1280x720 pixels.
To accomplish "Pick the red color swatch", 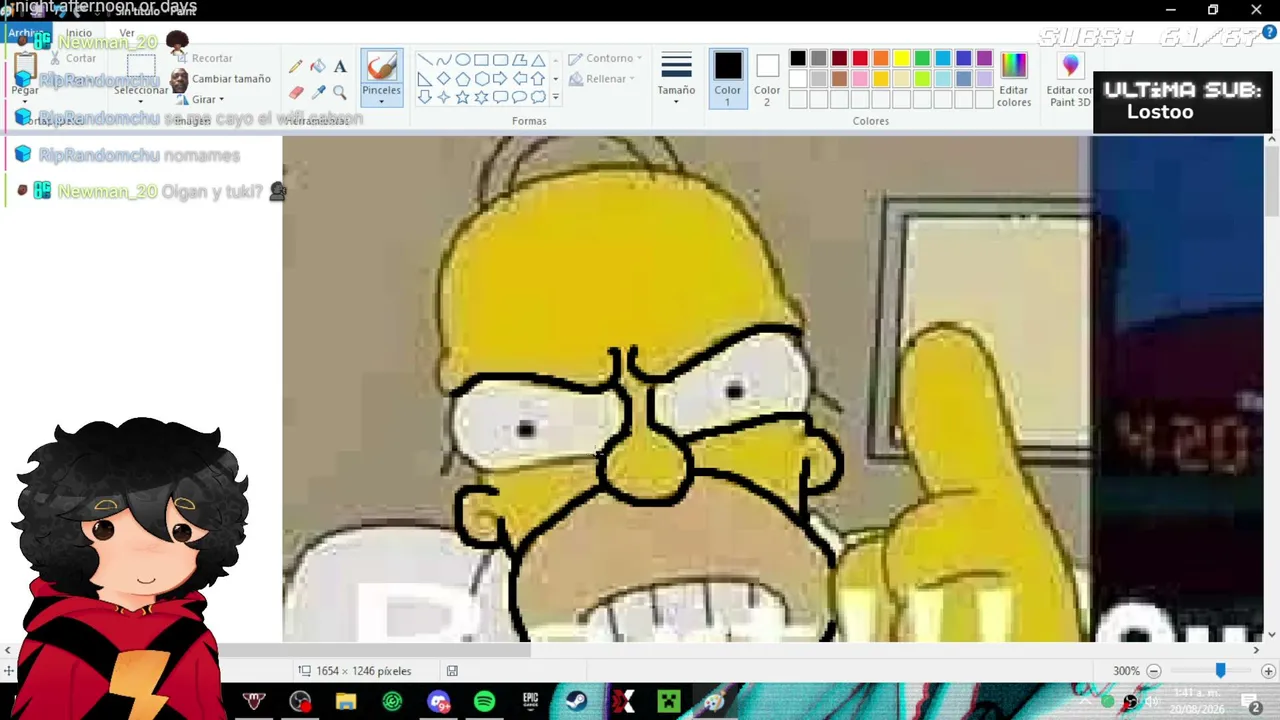I will point(860,58).
